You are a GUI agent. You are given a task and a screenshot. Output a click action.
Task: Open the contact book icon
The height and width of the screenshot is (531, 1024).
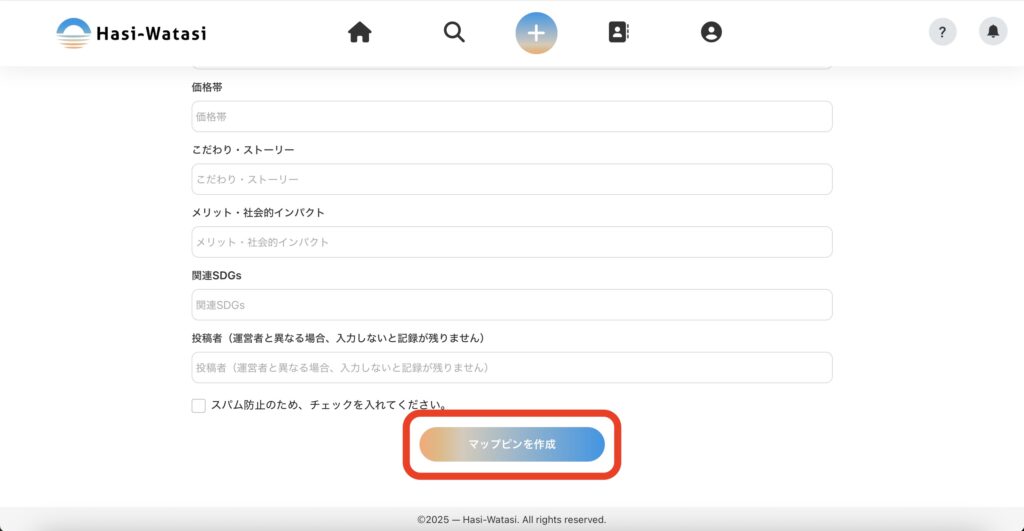point(619,33)
